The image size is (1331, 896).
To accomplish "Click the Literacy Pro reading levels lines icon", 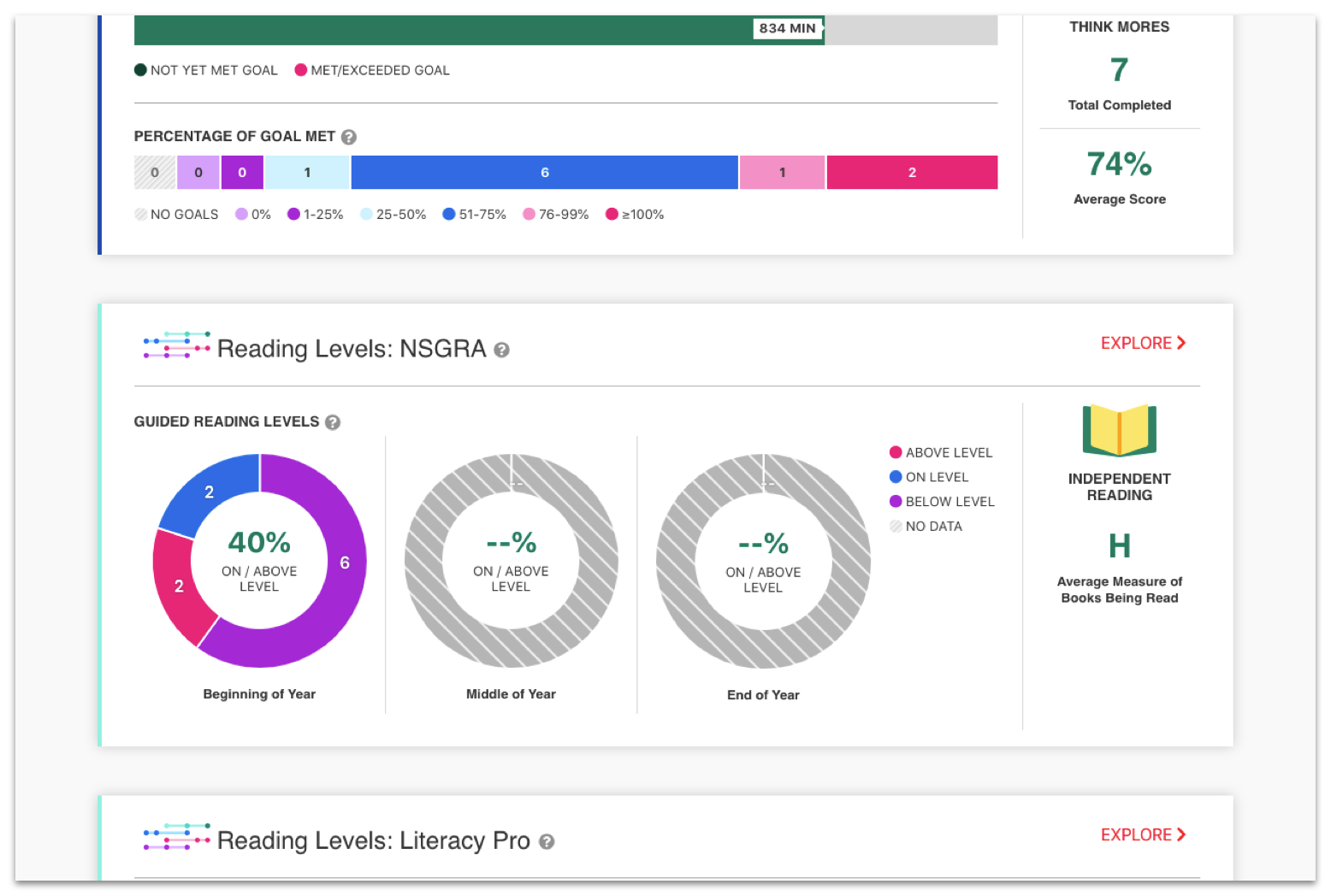I will [x=176, y=836].
